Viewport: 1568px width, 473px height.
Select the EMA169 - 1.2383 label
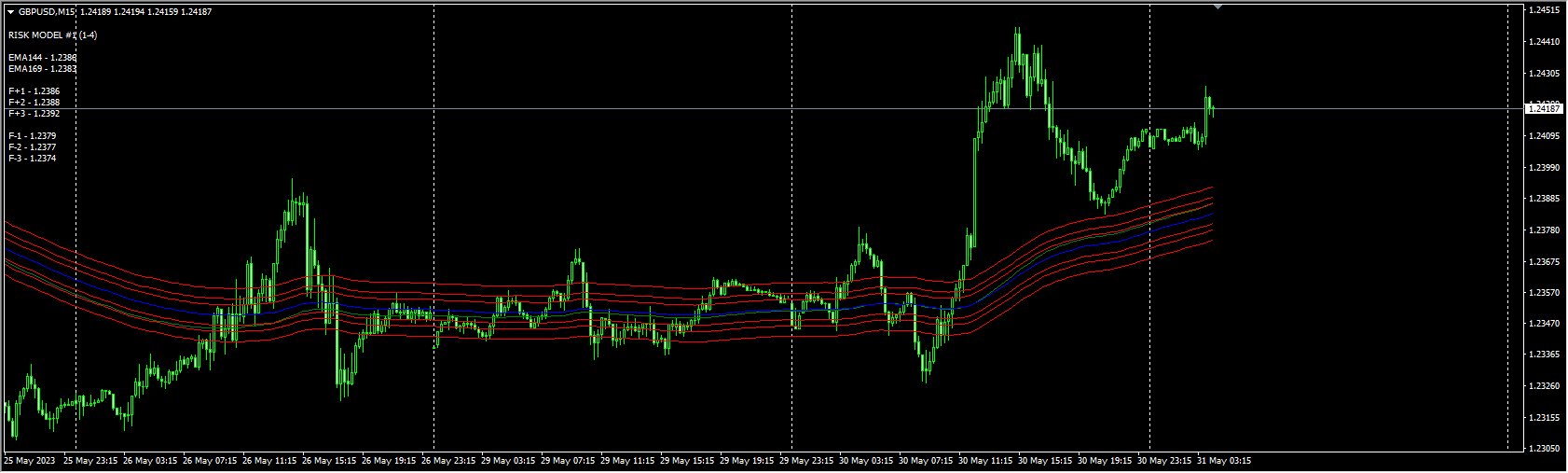click(43, 69)
